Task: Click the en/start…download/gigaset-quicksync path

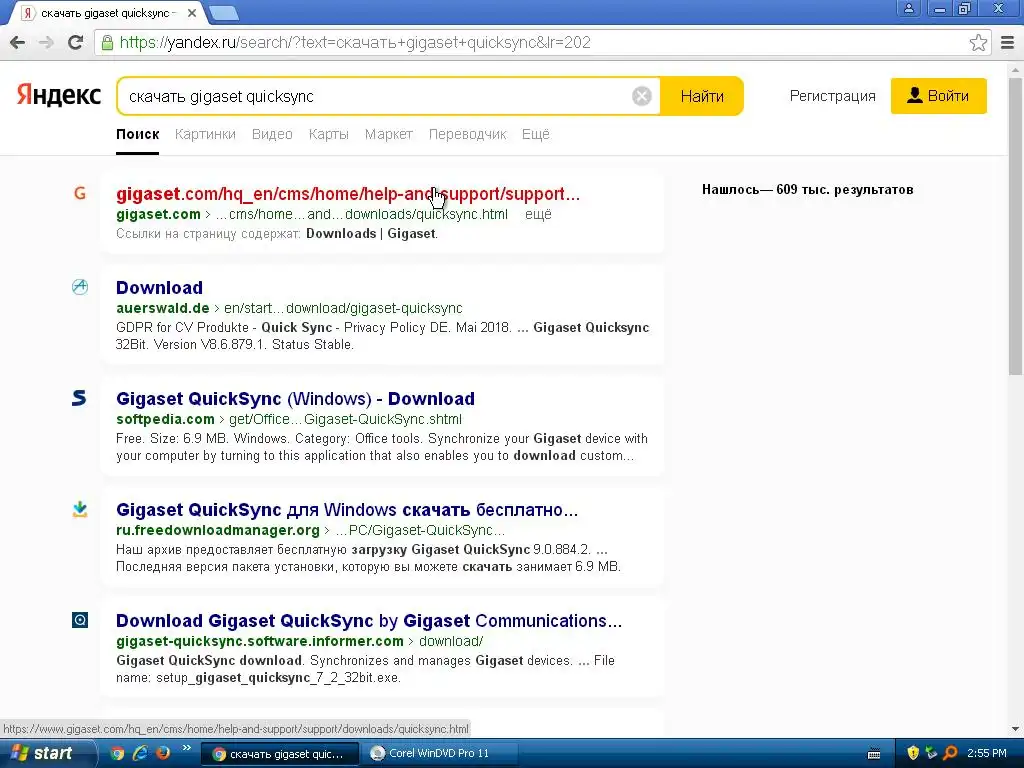Action: coord(343,308)
